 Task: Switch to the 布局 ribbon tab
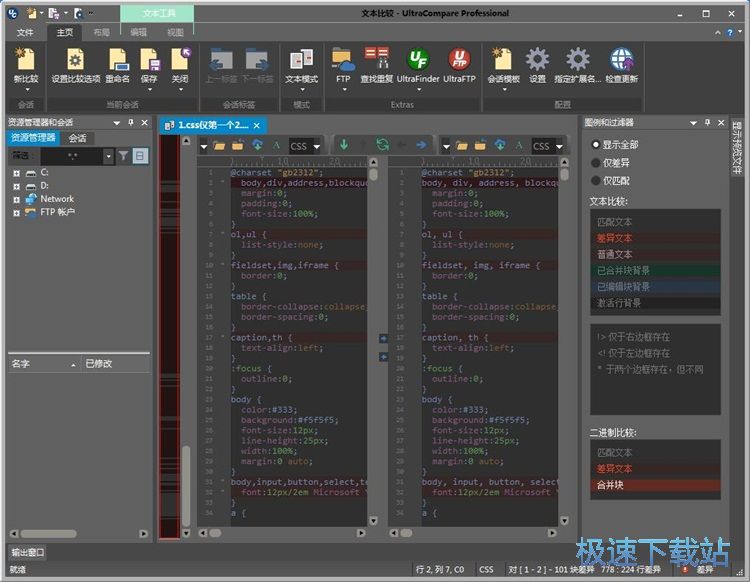pyautogui.click(x=102, y=32)
